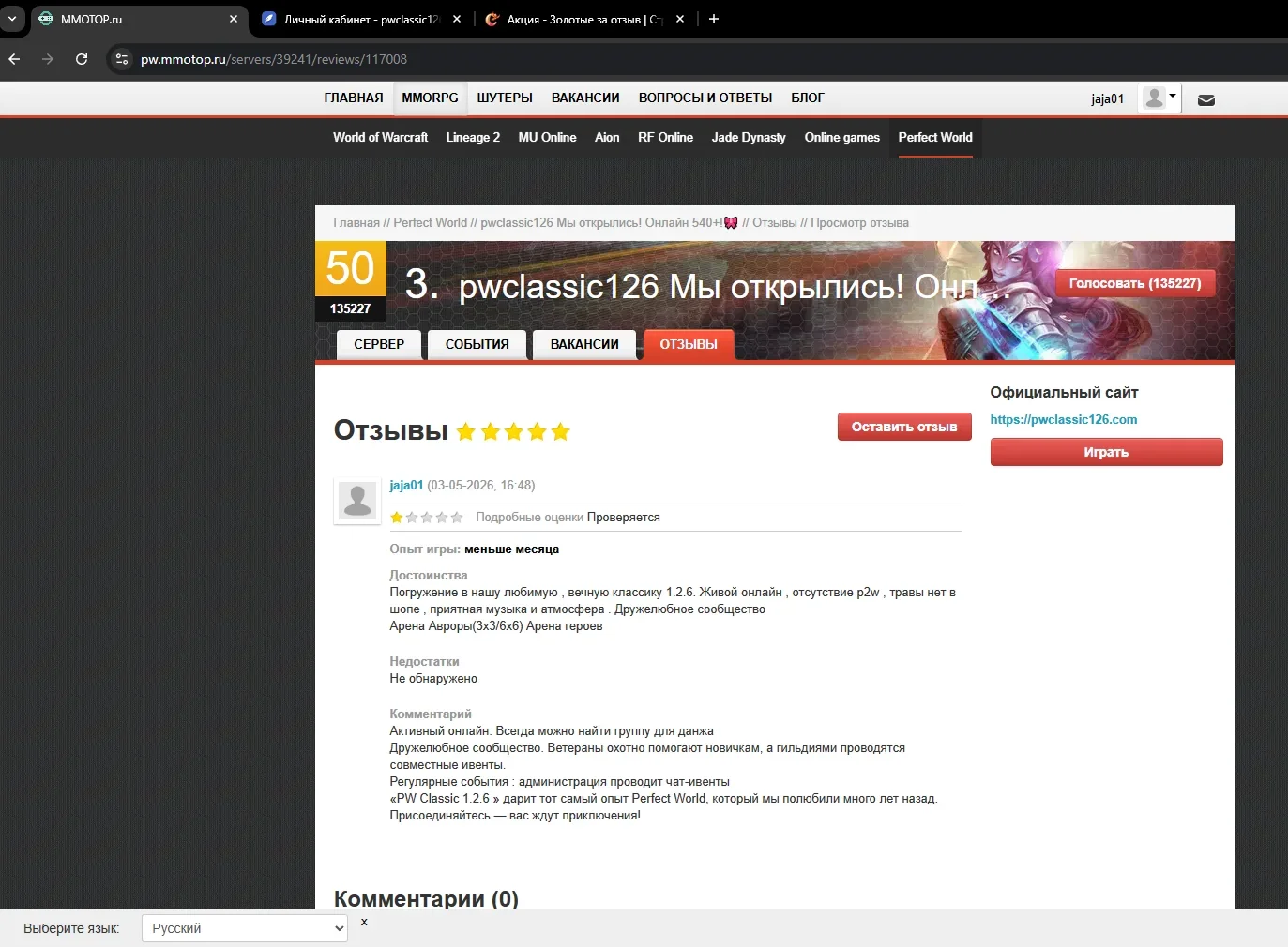This screenshot has height=947, width=1288.
Task: Select MU Online game category
Action: pos(547,137)
